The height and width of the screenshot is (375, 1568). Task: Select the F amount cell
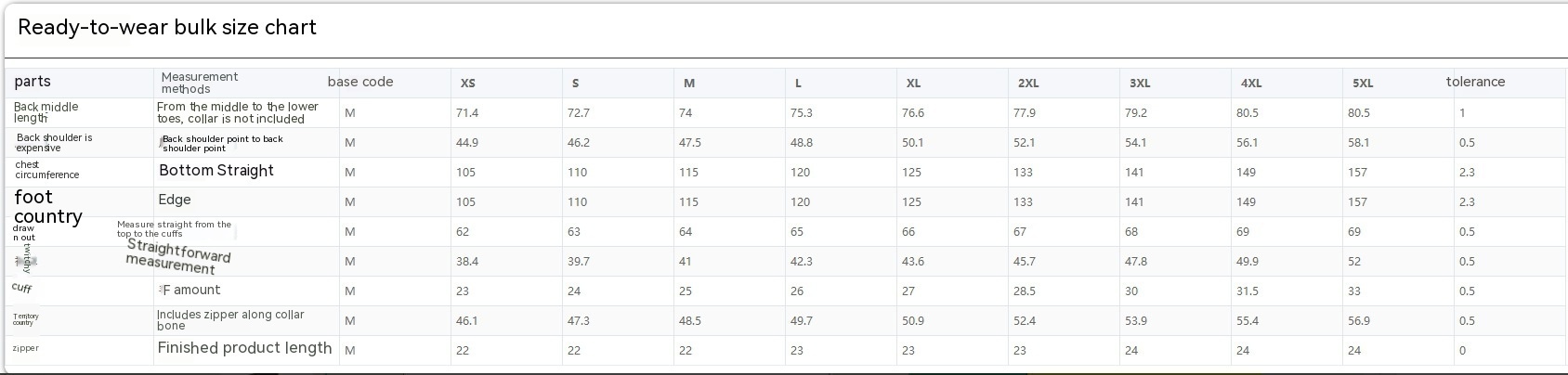point(191,290)
